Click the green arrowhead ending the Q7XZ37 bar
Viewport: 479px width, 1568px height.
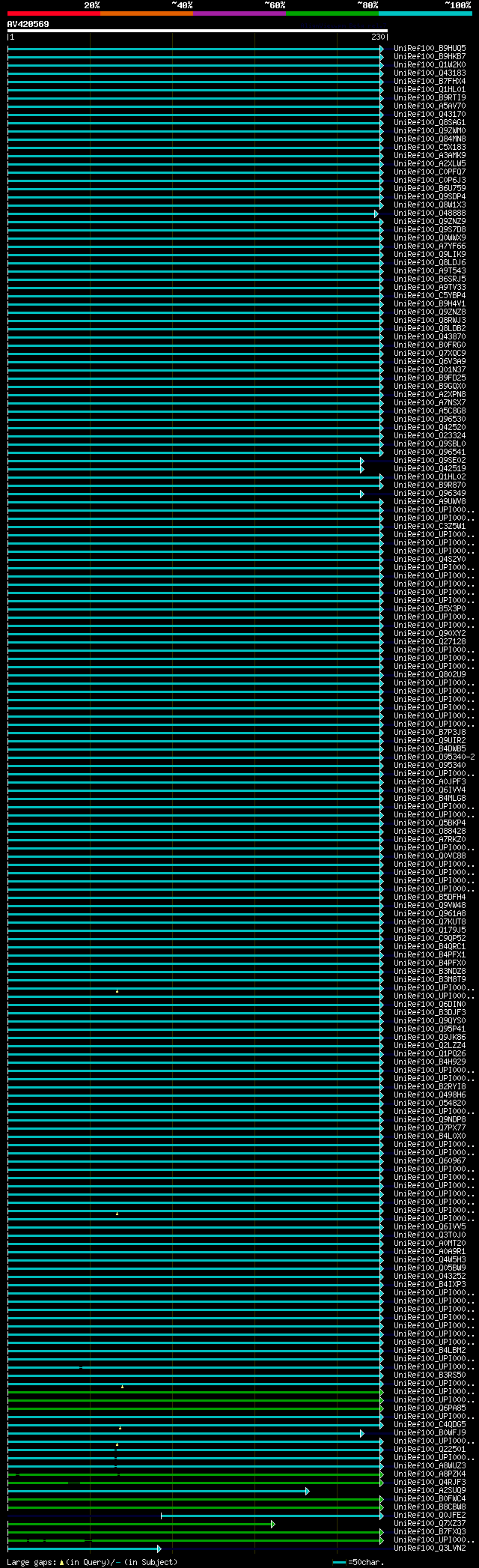(x=273, y=1524)
